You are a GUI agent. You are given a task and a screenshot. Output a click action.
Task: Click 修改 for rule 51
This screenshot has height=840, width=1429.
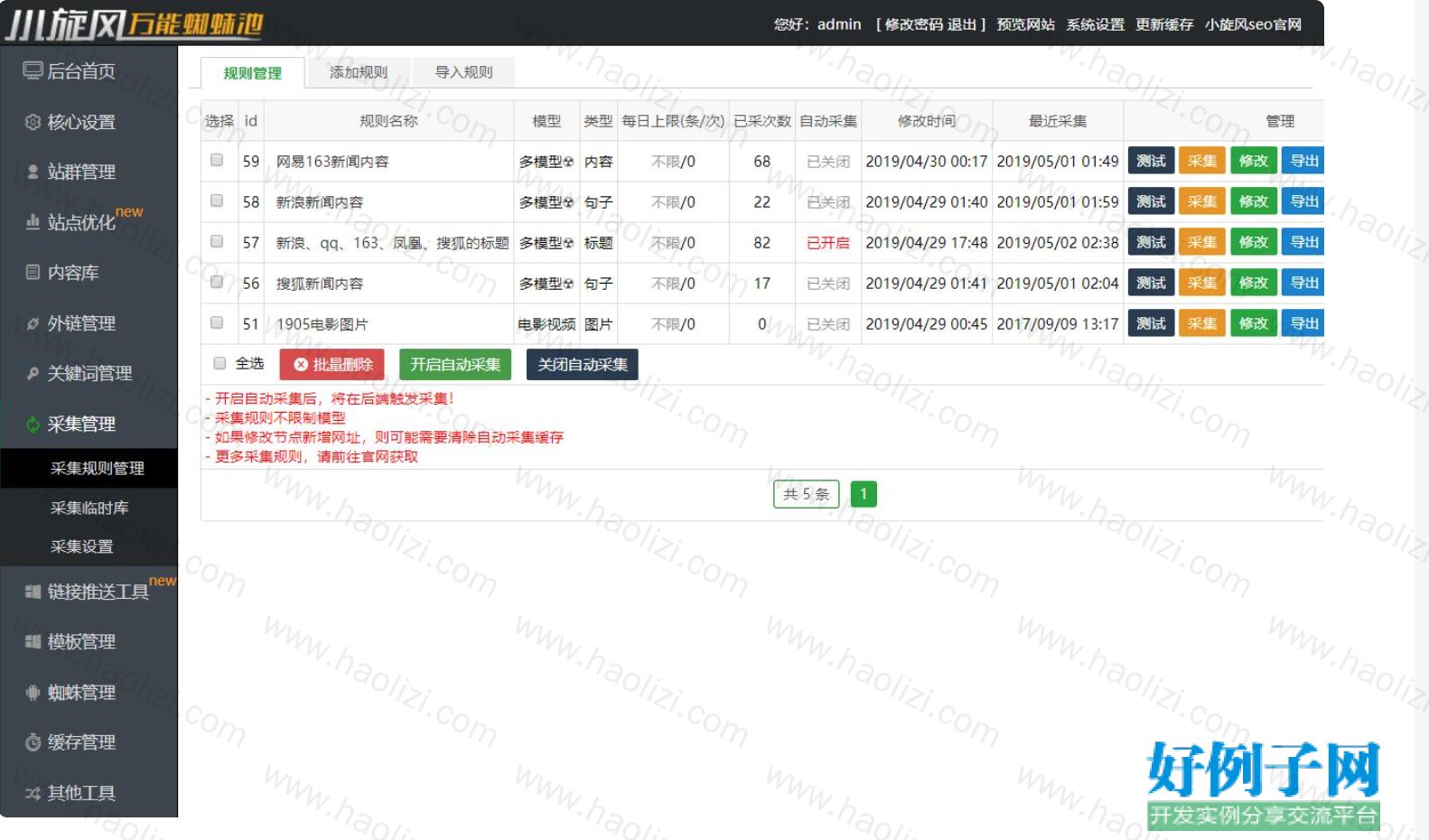click(x=1254, y=323)
